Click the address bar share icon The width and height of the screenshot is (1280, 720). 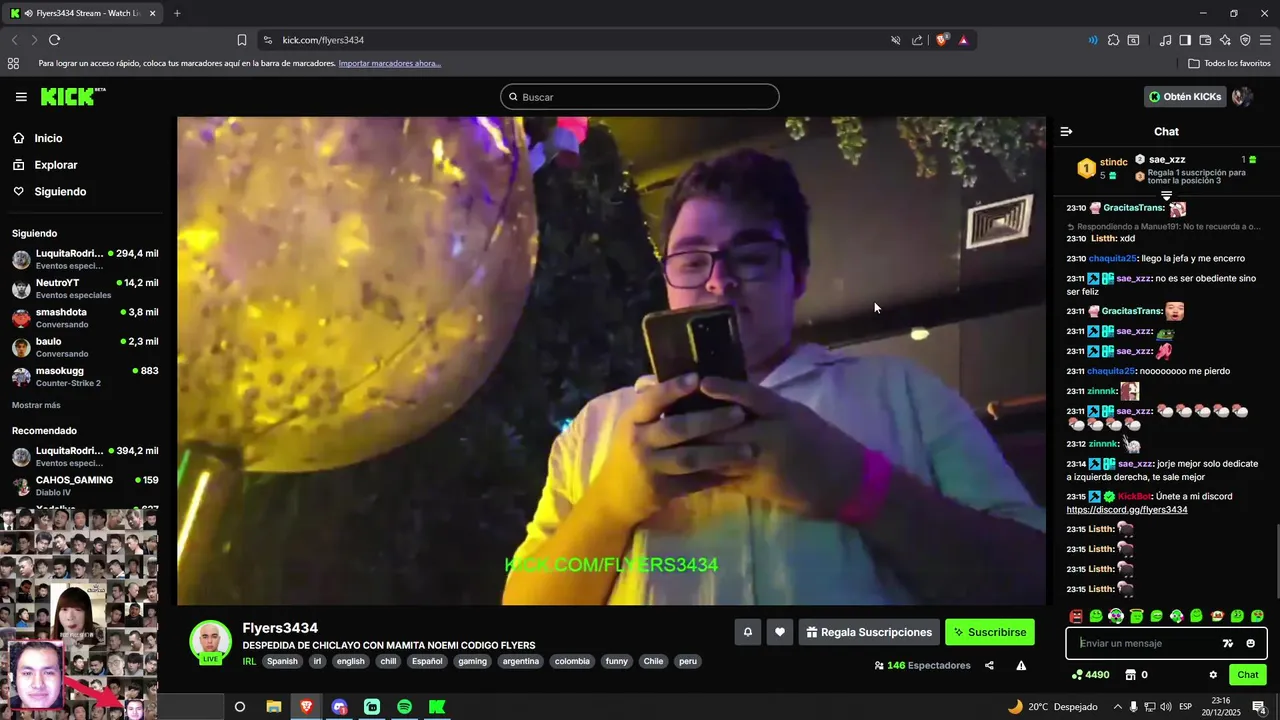click(917, 40)
